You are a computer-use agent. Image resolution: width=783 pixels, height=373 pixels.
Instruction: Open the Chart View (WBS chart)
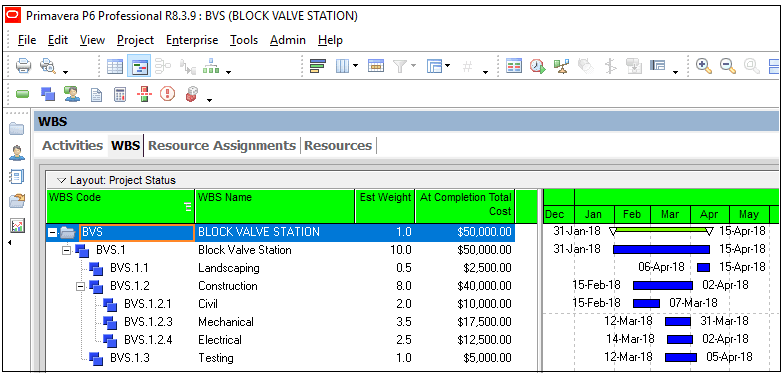pos(211,66)
